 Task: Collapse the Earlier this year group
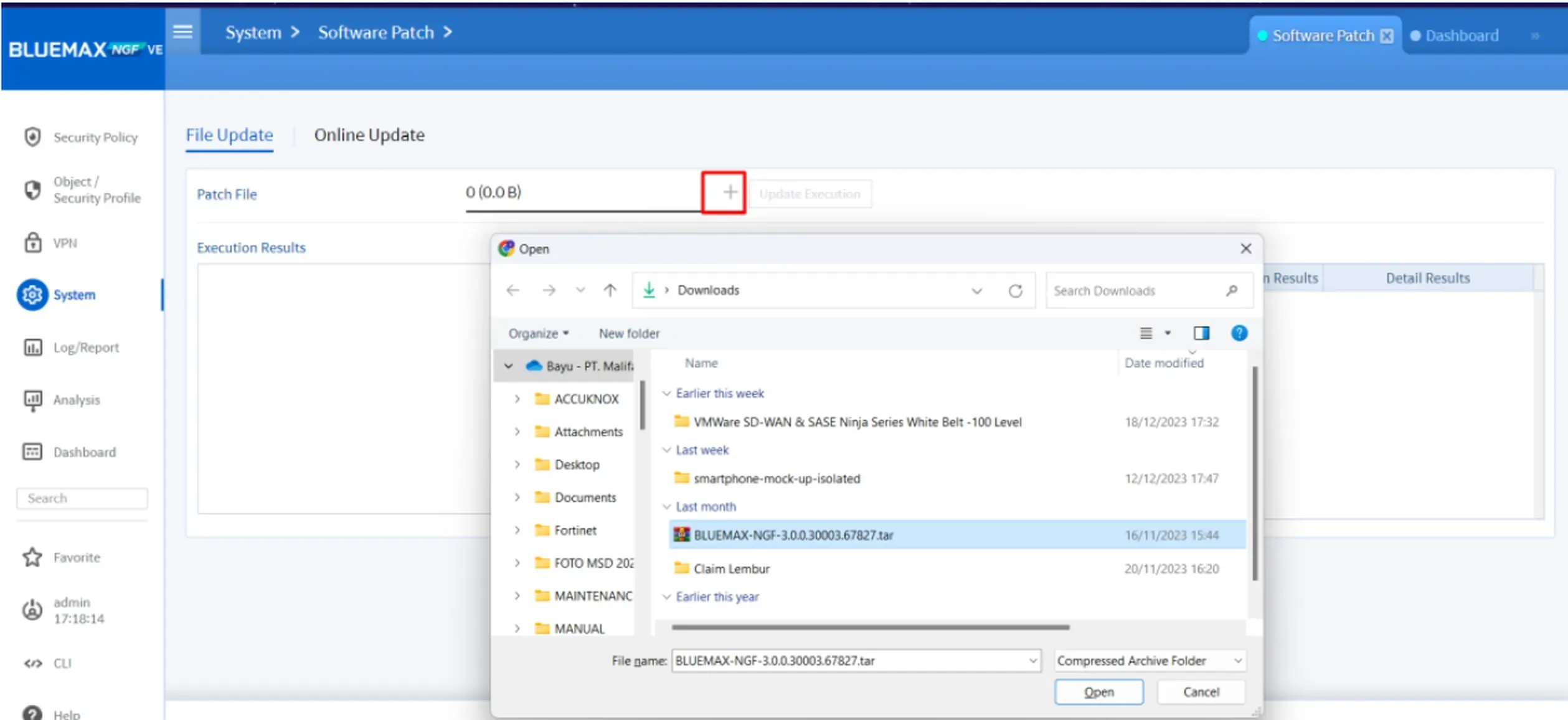pyautogui.click(x=666, y=597)
